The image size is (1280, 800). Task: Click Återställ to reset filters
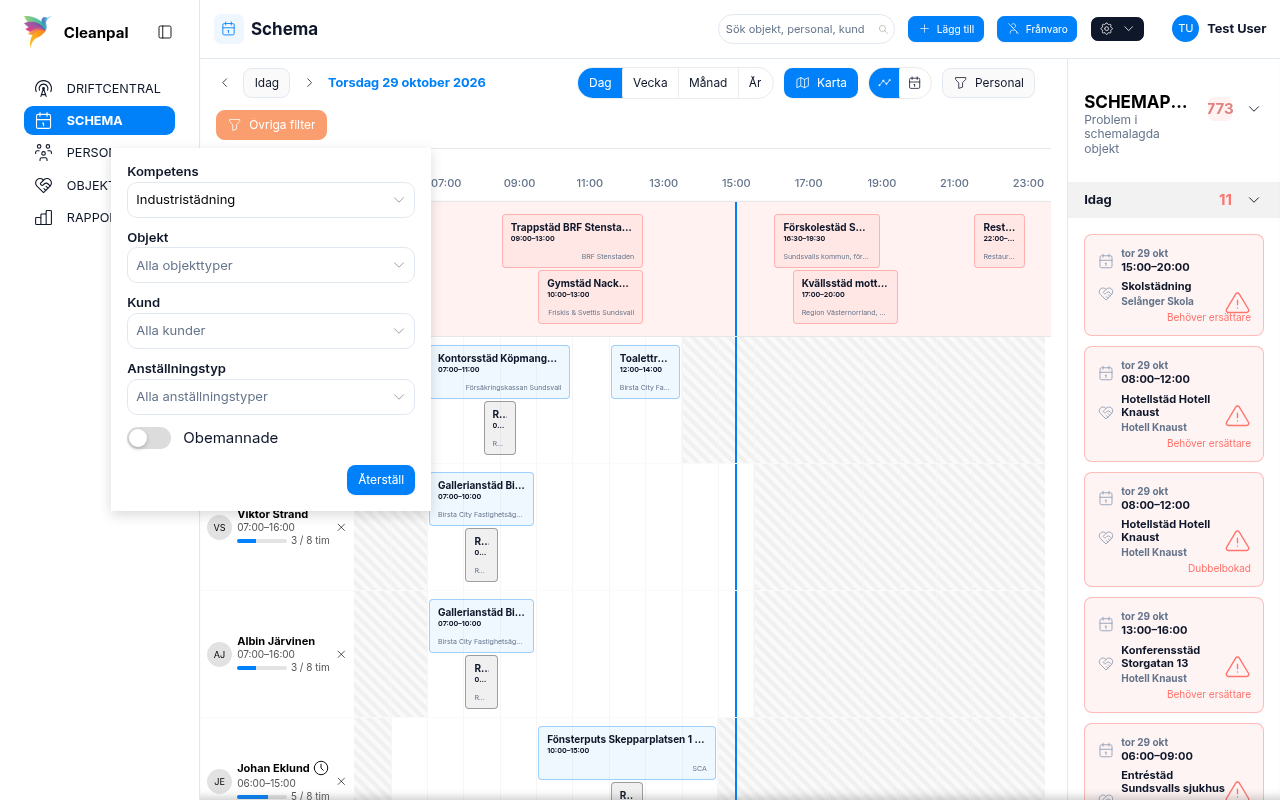381,480
